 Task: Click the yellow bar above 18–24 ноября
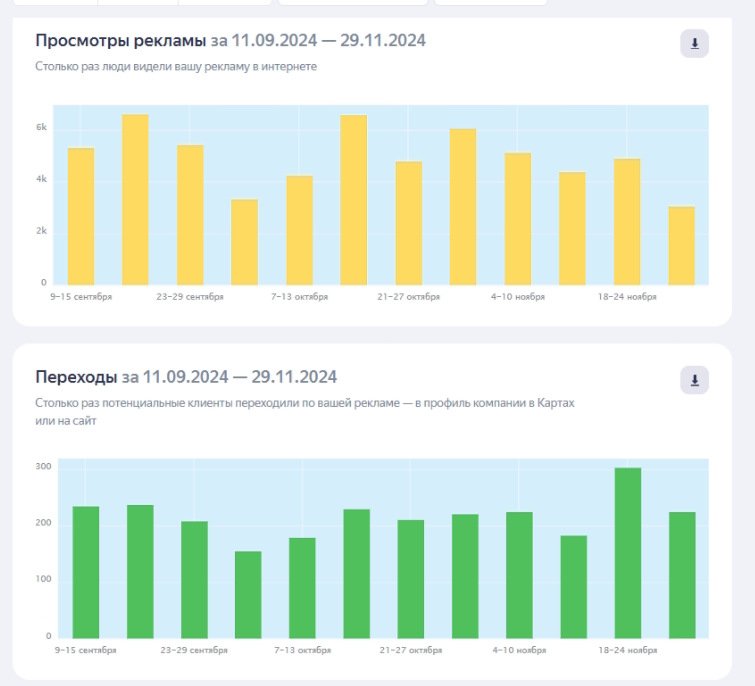point(627,222)
